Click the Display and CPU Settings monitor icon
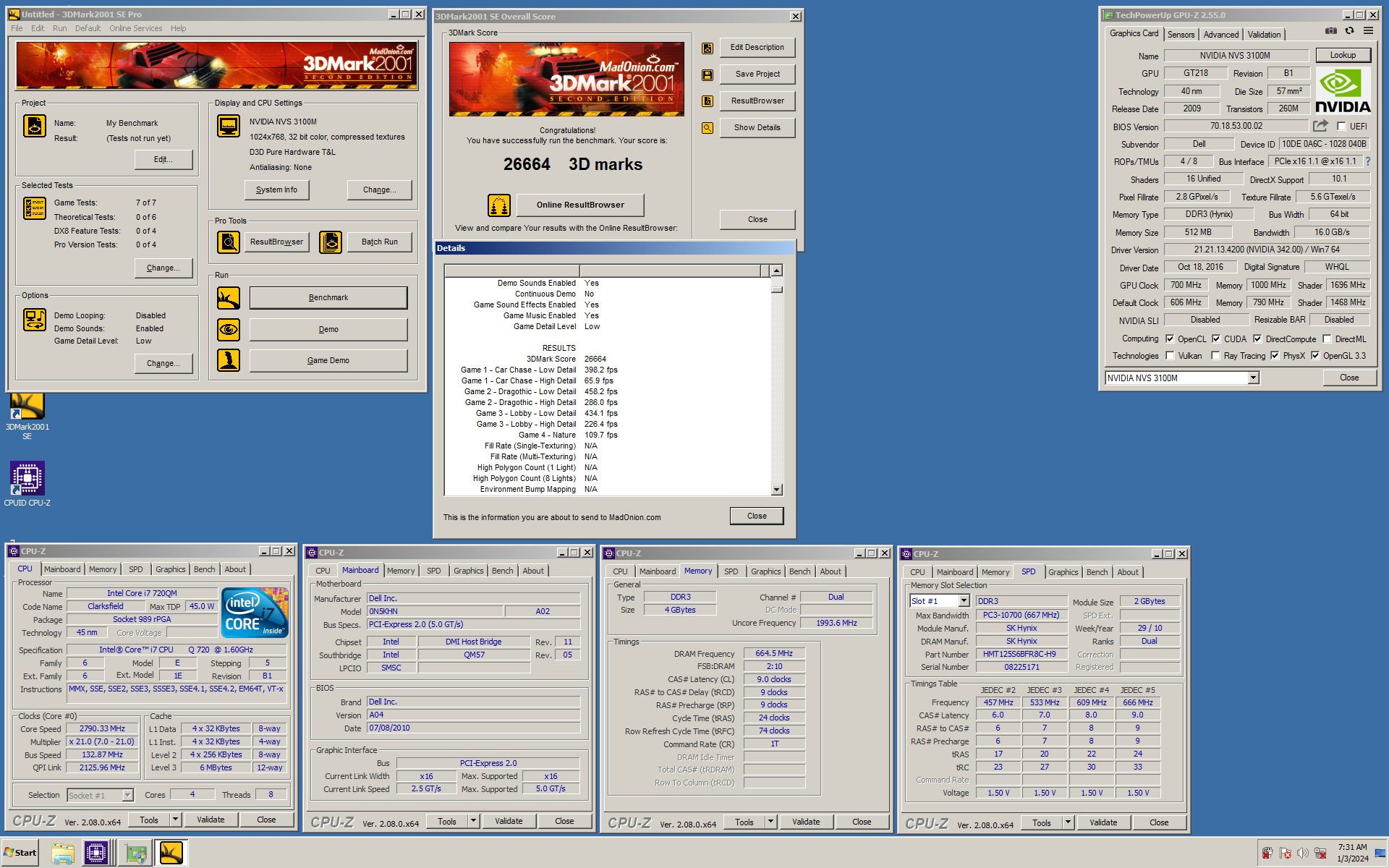Viewport: 1389px width, 868px height. pos(229,126)
